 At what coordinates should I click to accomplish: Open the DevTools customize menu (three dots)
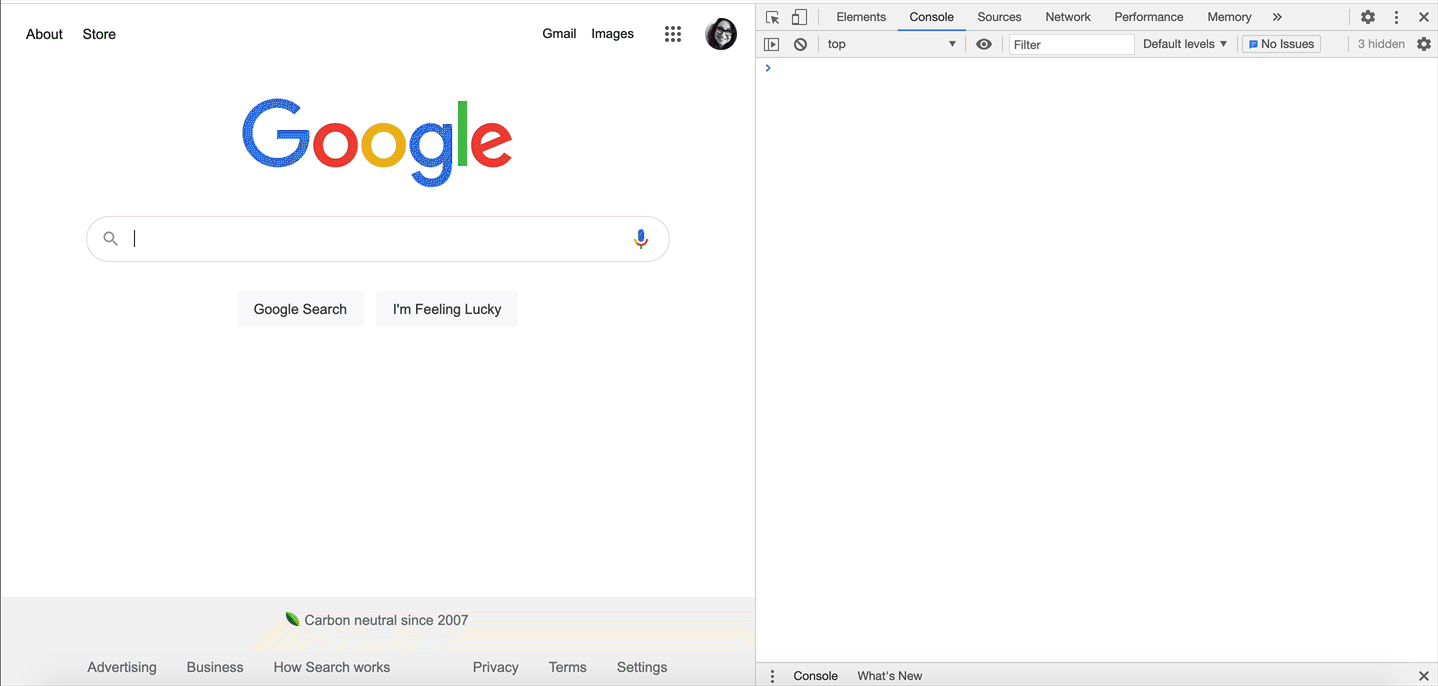coord(1397,17)
